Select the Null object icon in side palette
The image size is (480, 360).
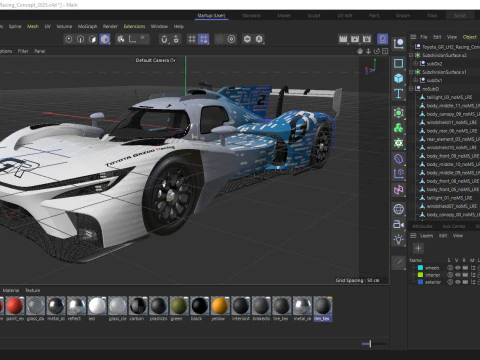(x=399, y=44)
